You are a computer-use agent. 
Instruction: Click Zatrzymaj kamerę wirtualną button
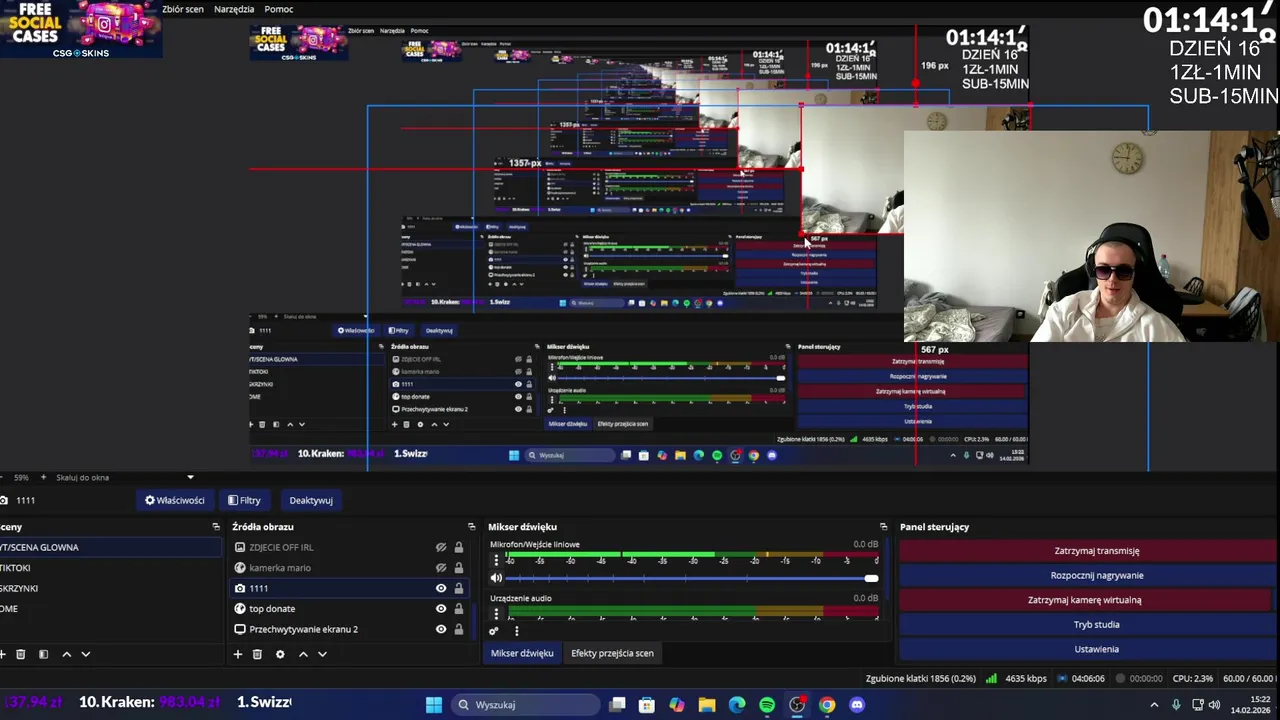tap(1087, 600)
